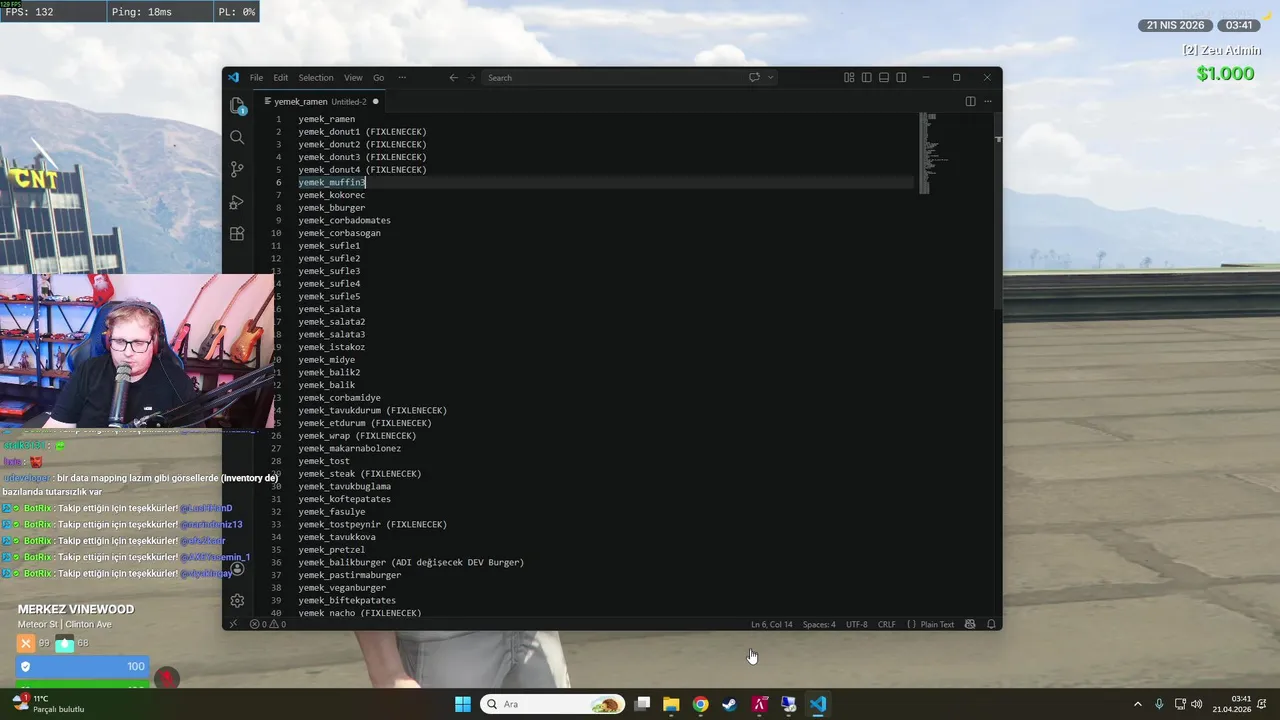Viewport: 1280px width, 720px height.
Task: Open the Source Control view
Action: tap(237, 169)
